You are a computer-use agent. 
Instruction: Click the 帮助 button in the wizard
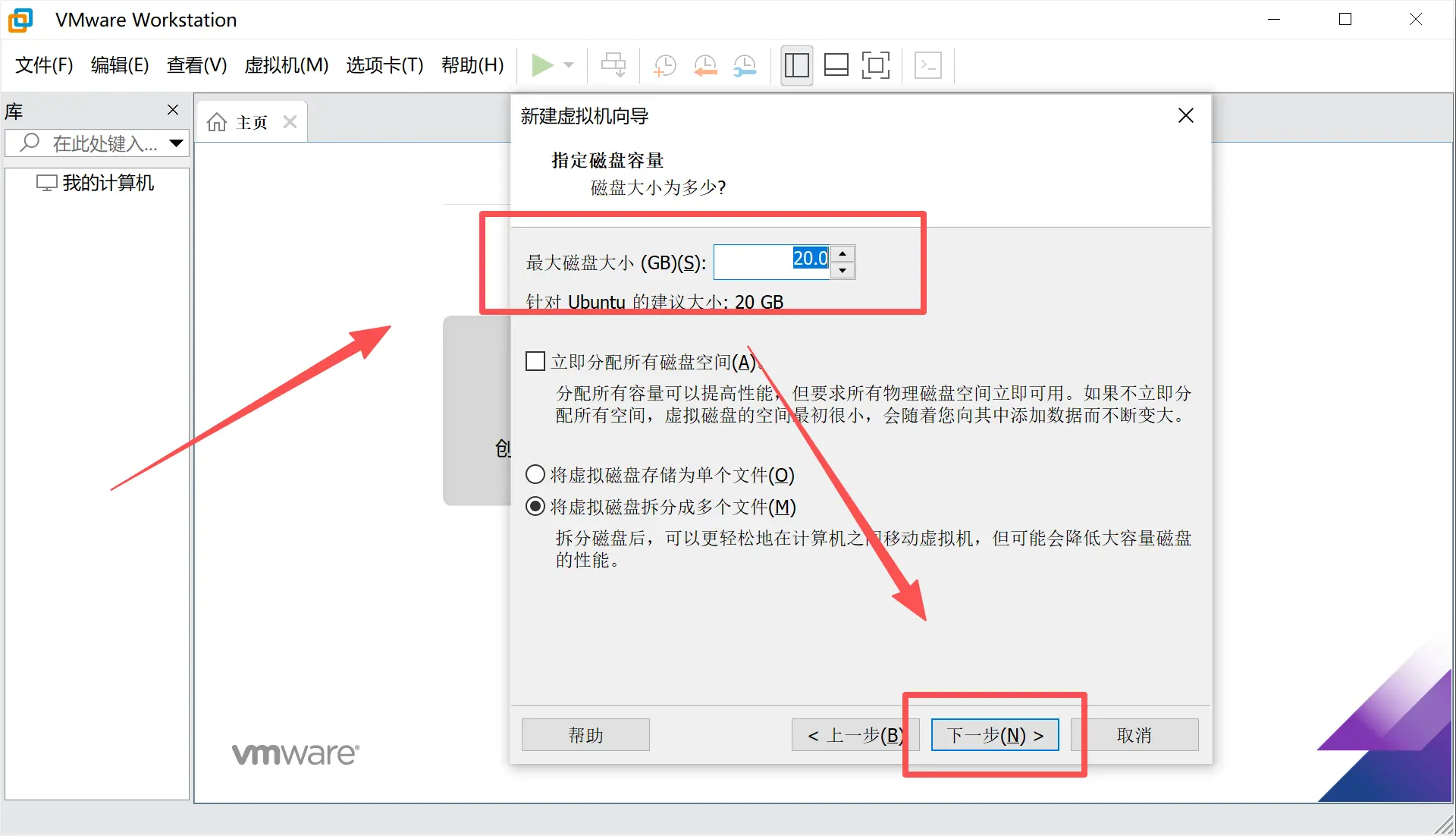[x=585, y=734]
